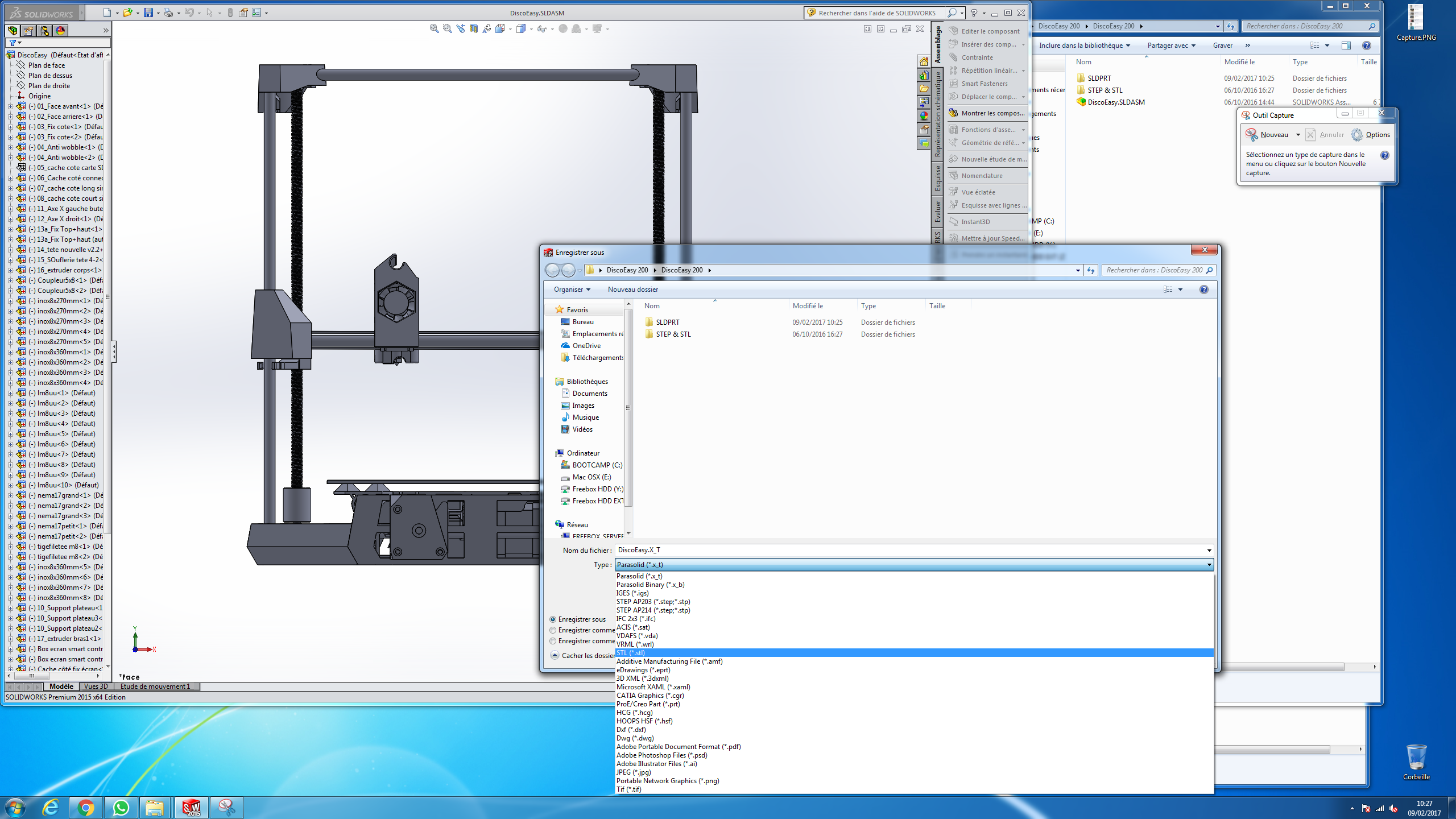
Task: Click the Nouveau dossier button
Action: [x=633, y=289]
